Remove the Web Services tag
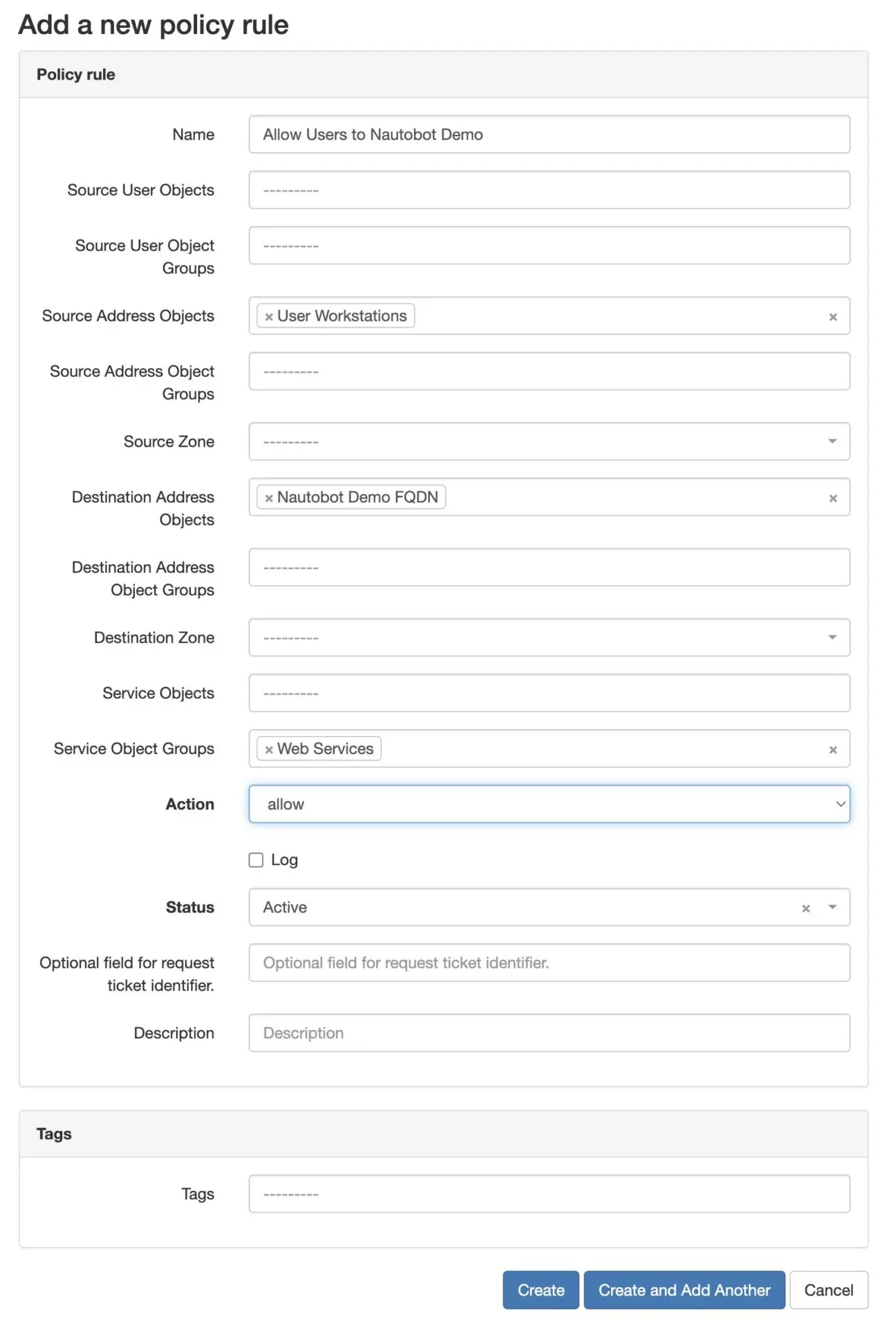This screenshot has height=1328, width=896. (x=269, y=750)
